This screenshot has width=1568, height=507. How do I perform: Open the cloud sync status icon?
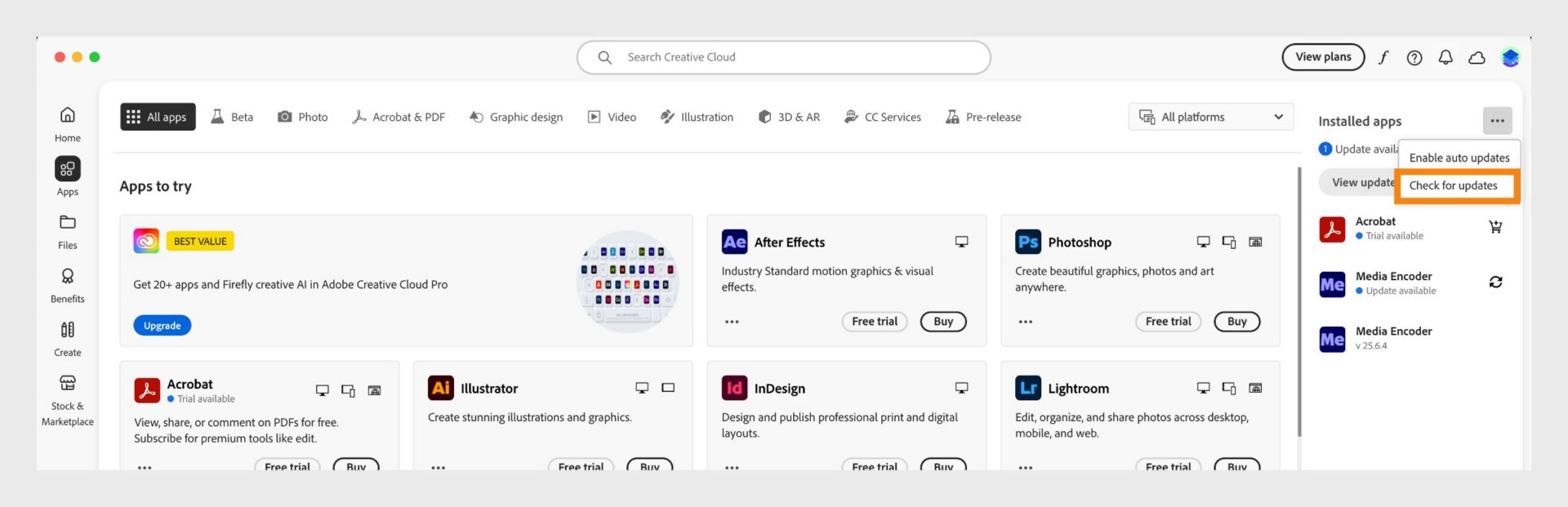click(x=1477, y=57)
